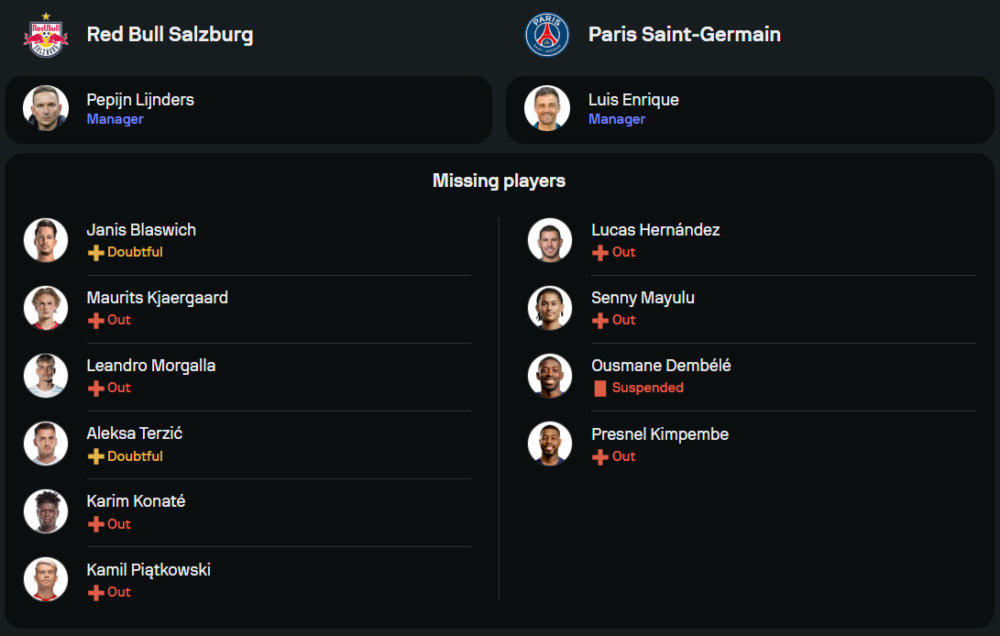This screenshot has width=1000, height=636.
Task: Click Ousmane Dembélé's name
Action: point(660,366)
